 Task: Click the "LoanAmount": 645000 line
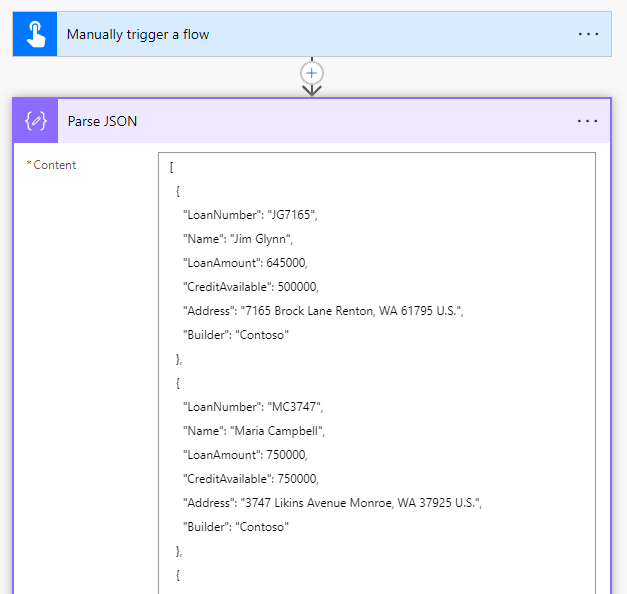[245, 263]
